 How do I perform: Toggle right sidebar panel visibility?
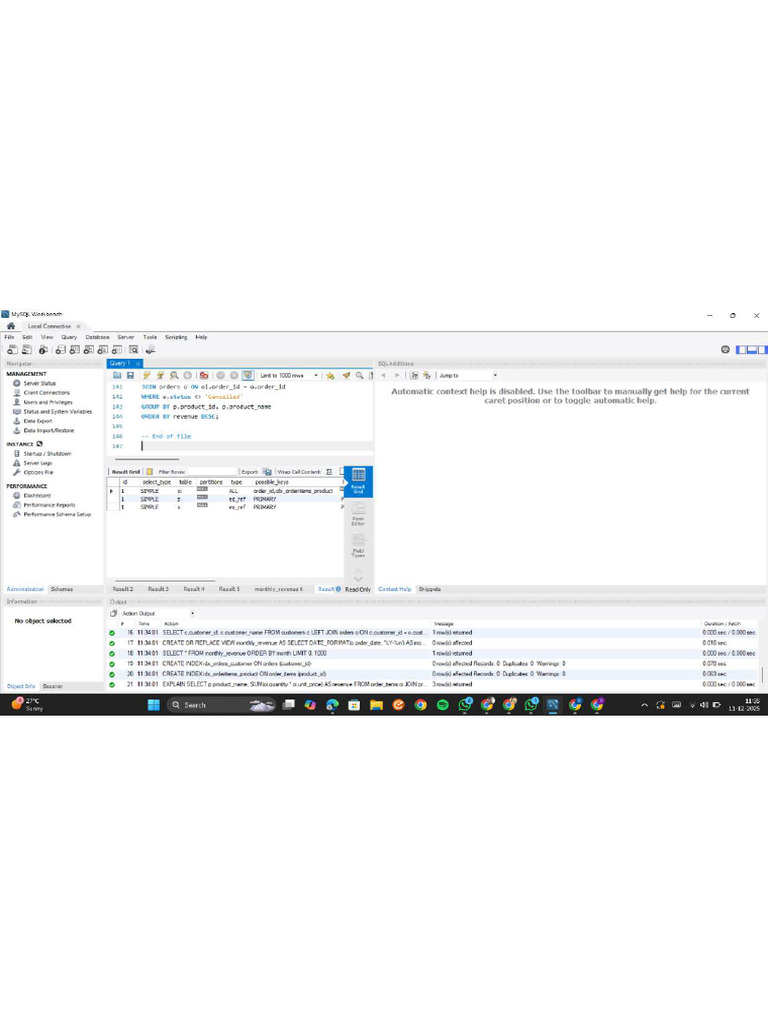pos(762,349)
